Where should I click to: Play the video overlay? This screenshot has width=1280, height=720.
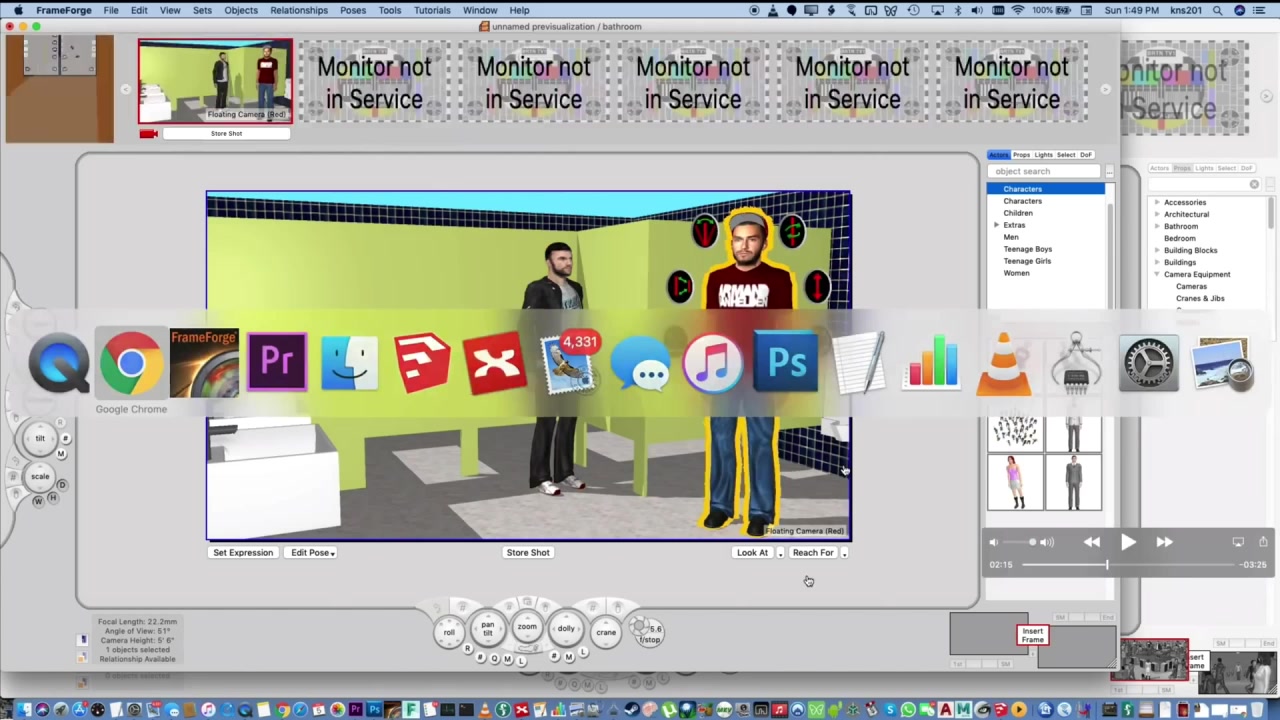pyautogui.click(x=1128, y=542)
